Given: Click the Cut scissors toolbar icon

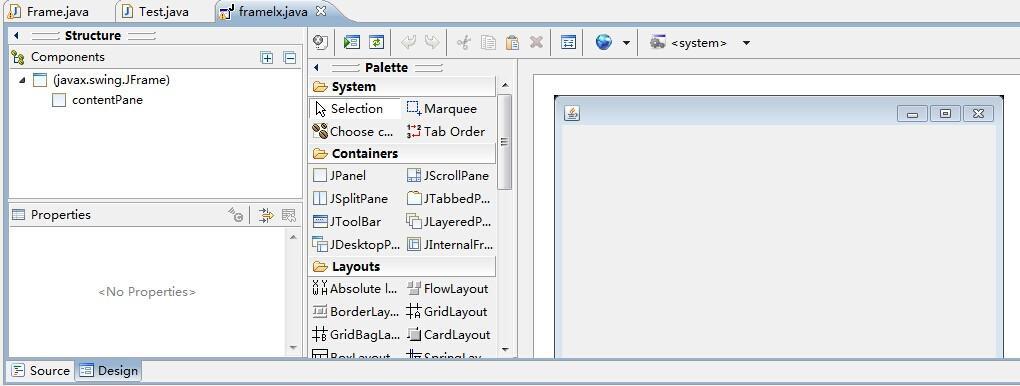Looking at the screenshot, I should coord(463,43).
